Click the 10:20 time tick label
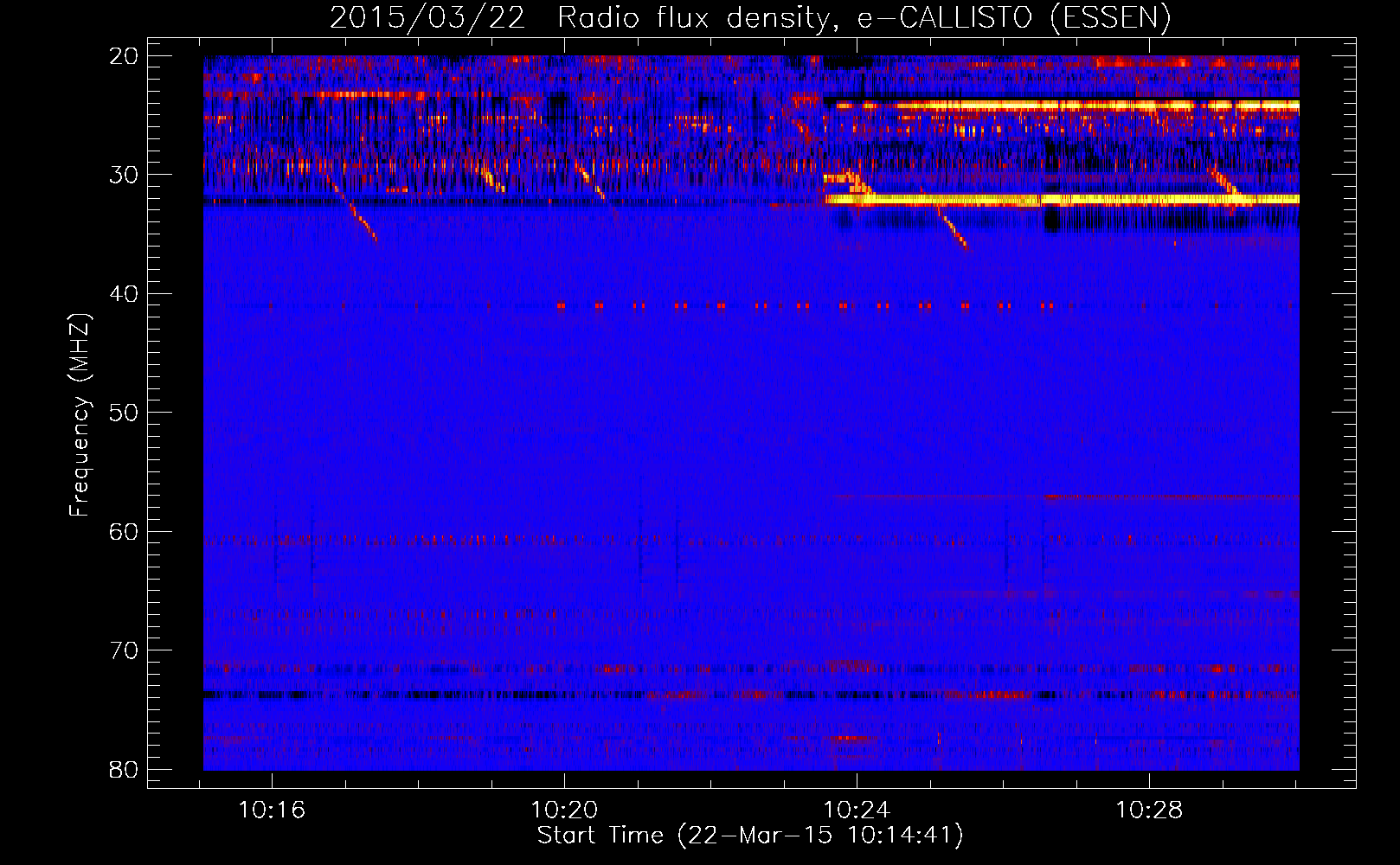The height and width of the screenshot is (865, 1400). (564, 811)
